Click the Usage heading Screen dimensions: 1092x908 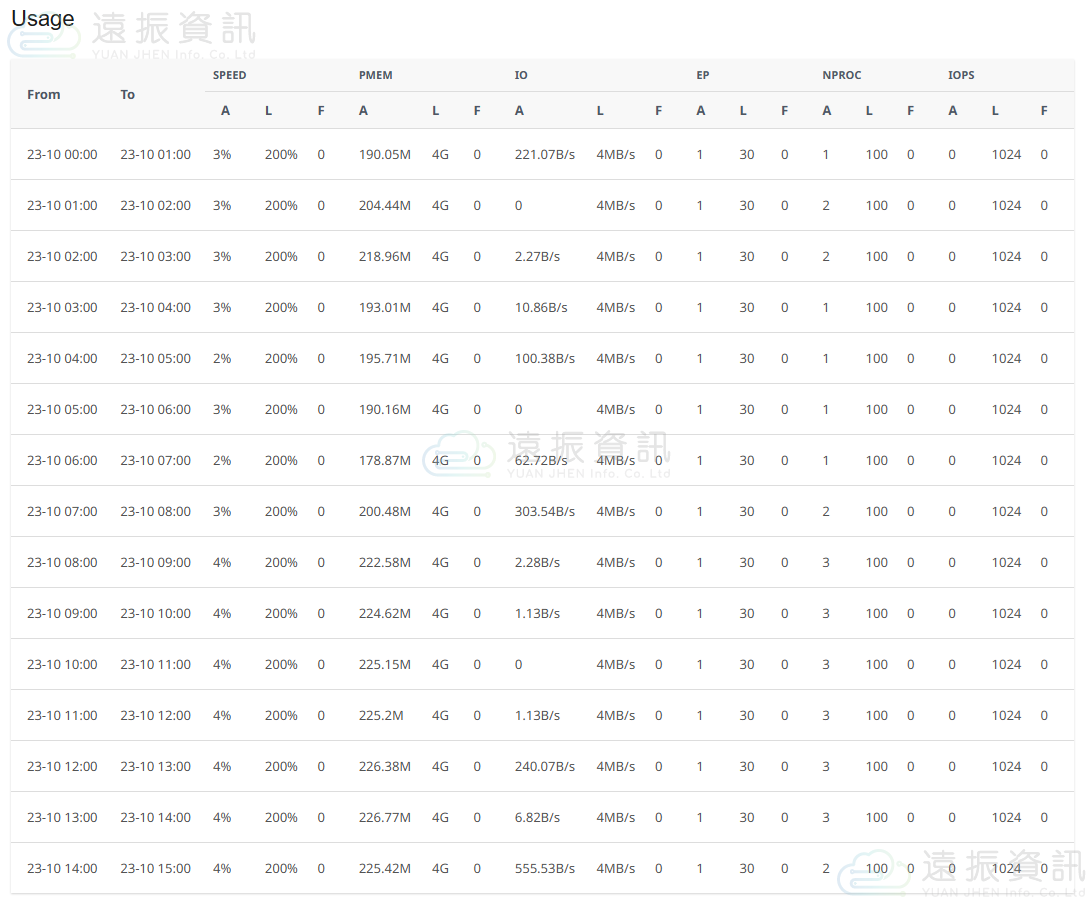point(43,19)
